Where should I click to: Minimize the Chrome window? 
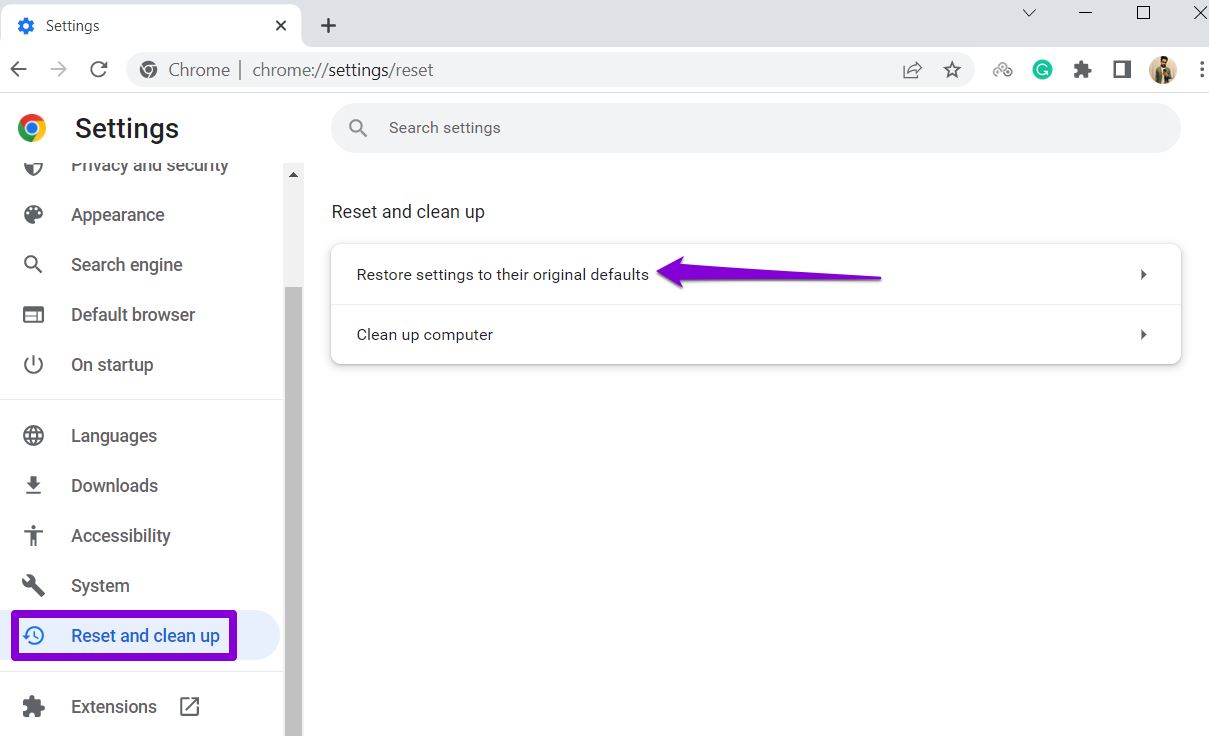1086,13
